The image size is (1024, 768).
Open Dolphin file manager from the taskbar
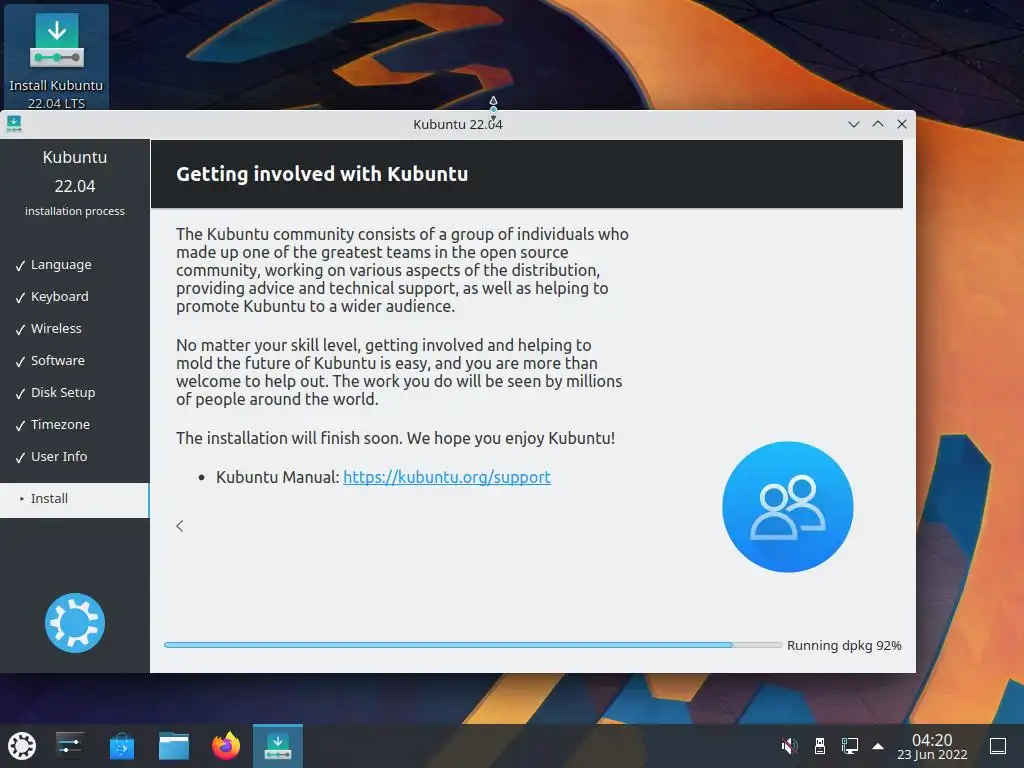tap(174, 746)
